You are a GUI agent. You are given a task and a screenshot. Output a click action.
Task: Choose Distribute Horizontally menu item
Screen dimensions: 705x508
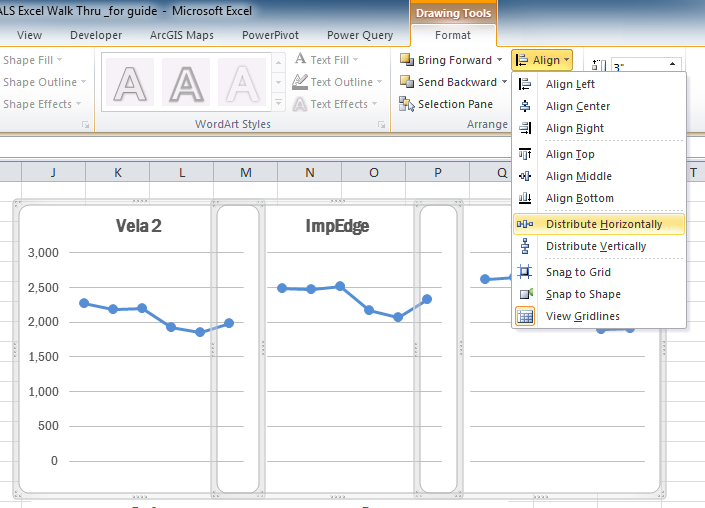599,224
